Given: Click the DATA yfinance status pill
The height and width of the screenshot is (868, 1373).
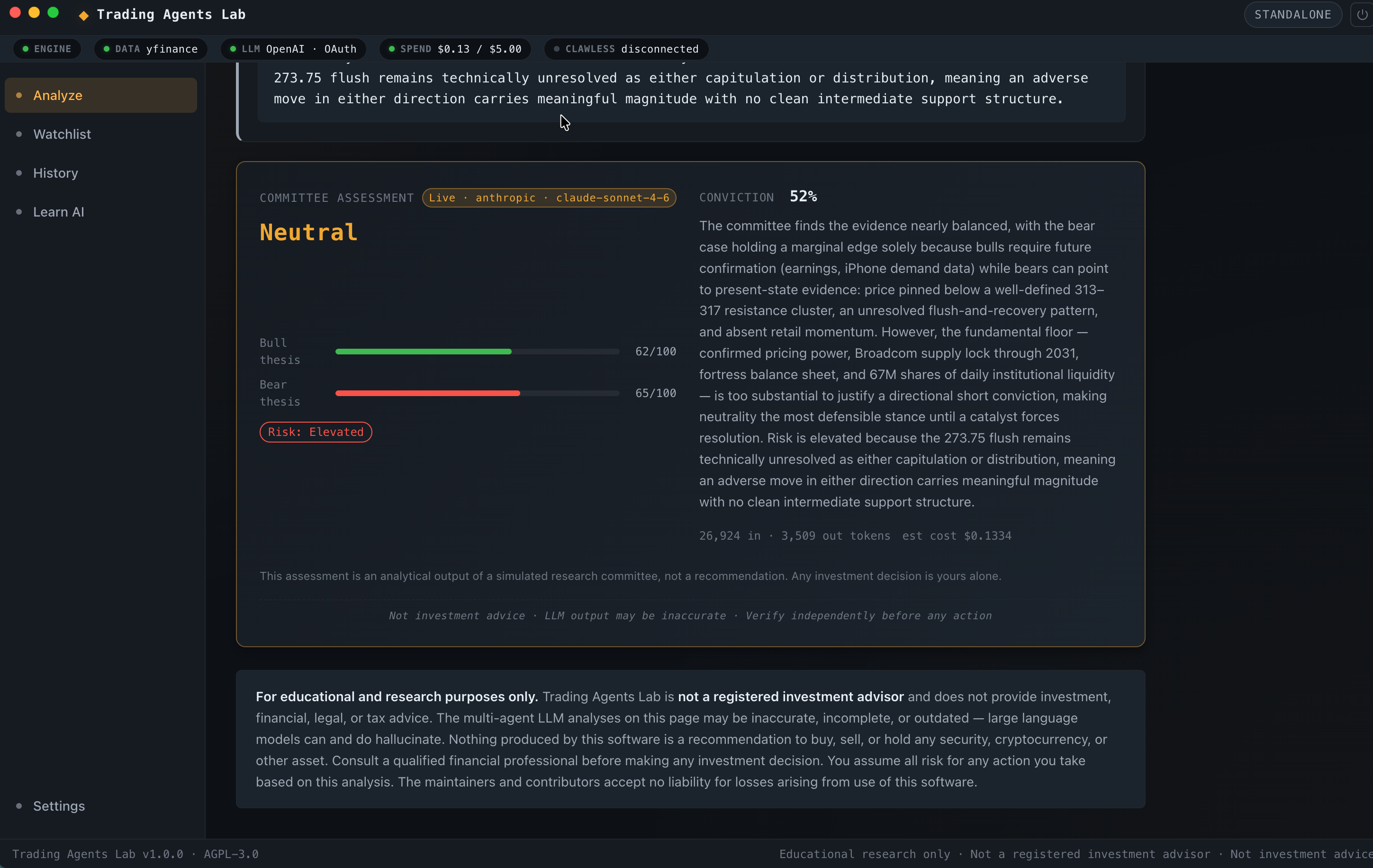Looking at the screenshot, I should (x=151, y=49).
